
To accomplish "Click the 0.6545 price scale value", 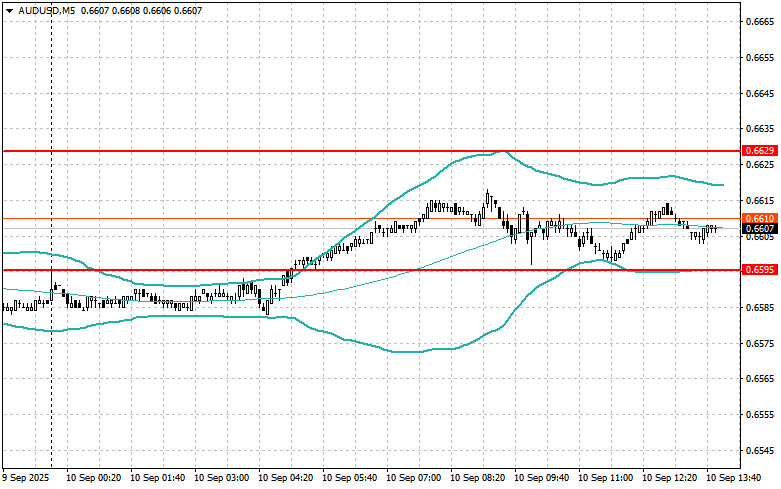I will 760,450.
